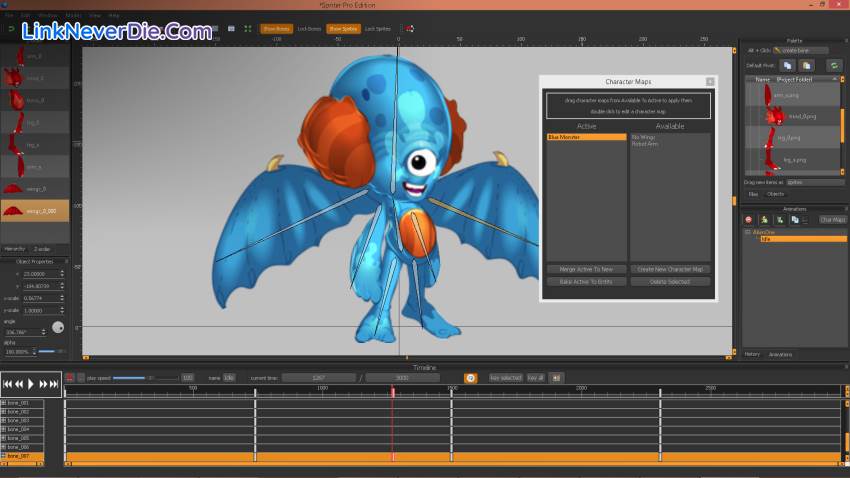The height and width of the screenshot is (478, 850).
Task: Toggle the Show Sprites button
Action: click(x=343, y=29)
